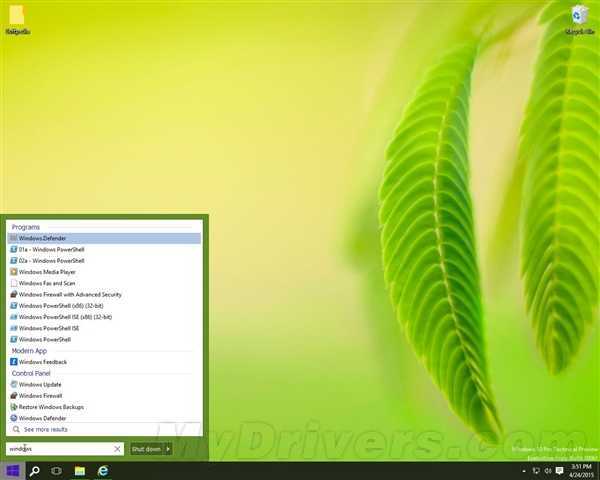The height and width of the screenshot is (480, 600).
Task: Open the notifications action center icon
Action: point(559,471)
